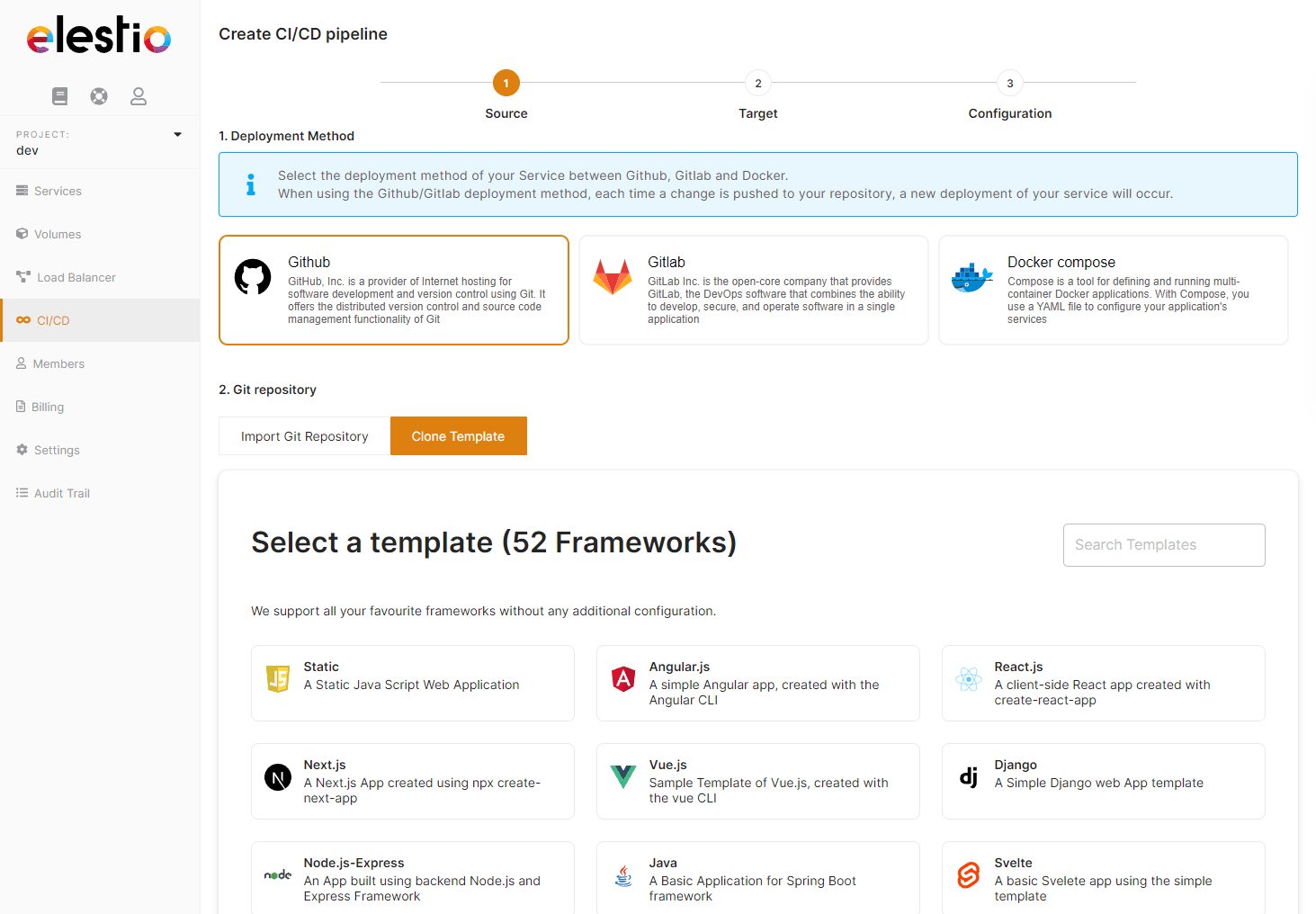
Task: Go to the Target step of the pipeline
Action: click(x=757, y=83)
